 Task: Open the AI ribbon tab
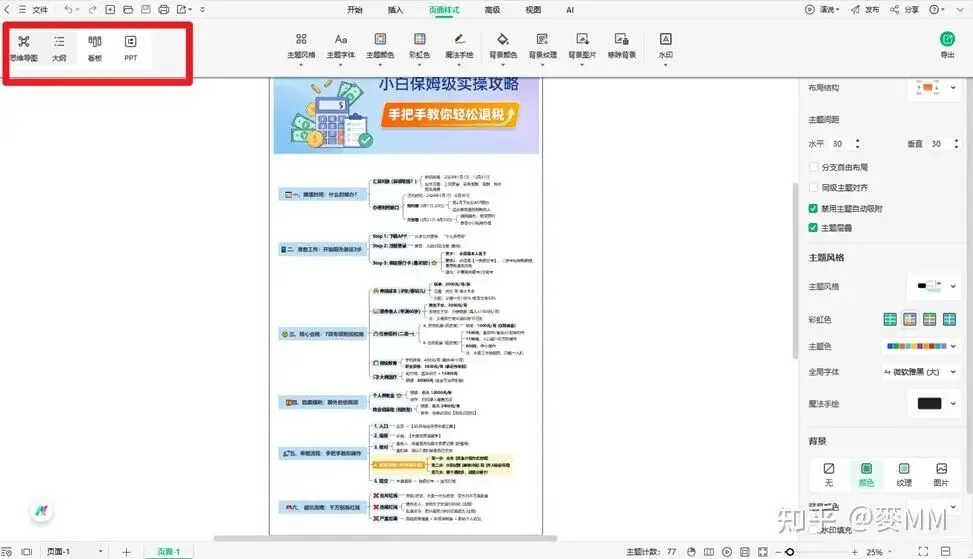pyautogui.click(x=570, y=9)
